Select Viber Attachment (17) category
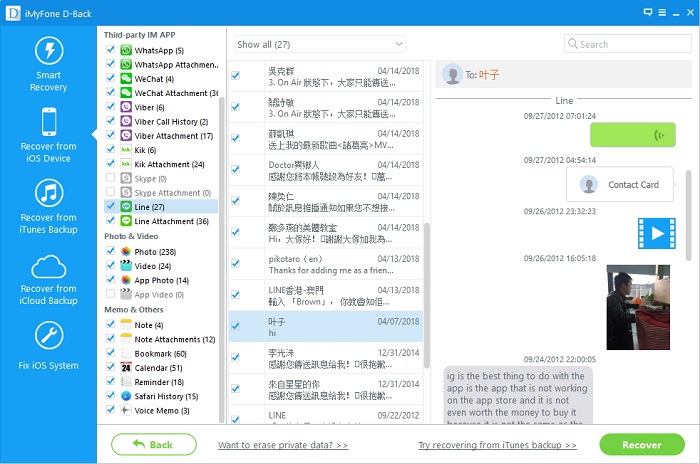Image resolution: width=700 pixels, height=464 pixels. [x=174, y=136]
